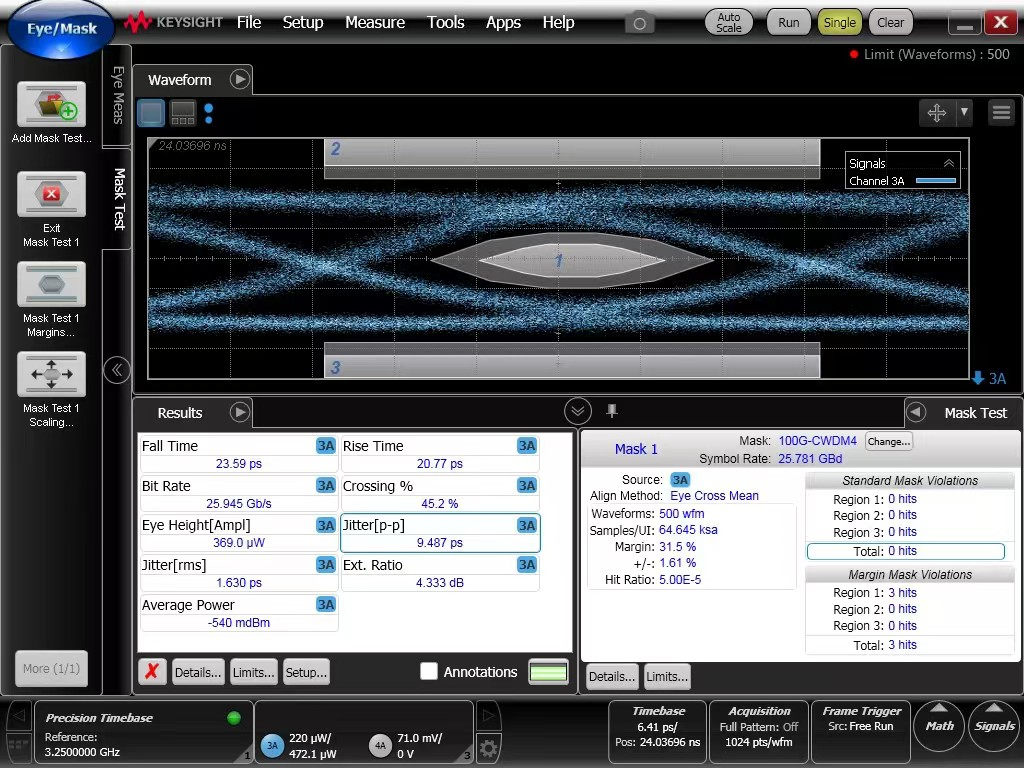
Task: Click the Auto Scale button
Action: click(729, 22)
